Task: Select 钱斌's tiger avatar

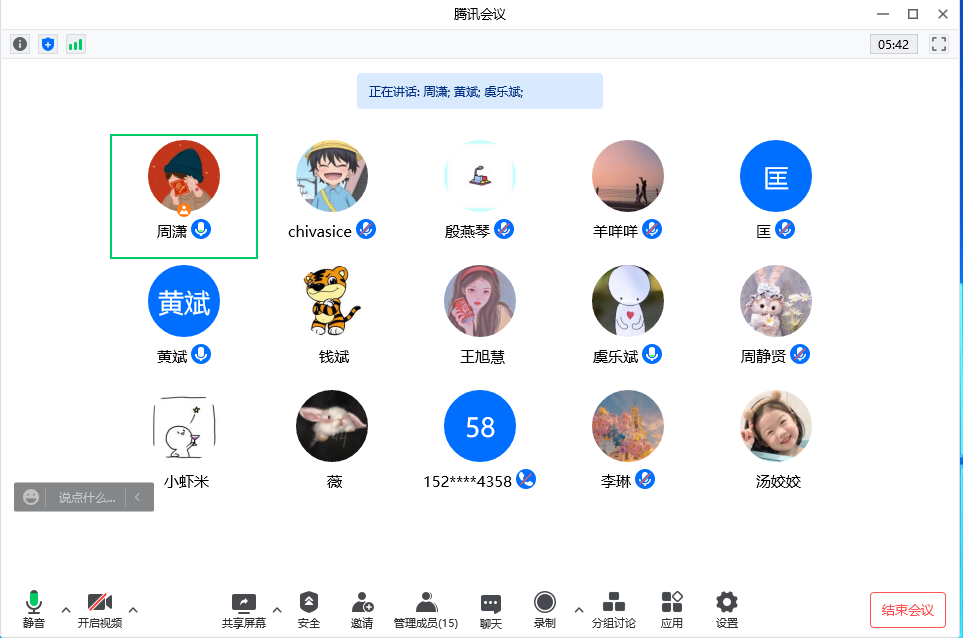Action: (332, 301)
